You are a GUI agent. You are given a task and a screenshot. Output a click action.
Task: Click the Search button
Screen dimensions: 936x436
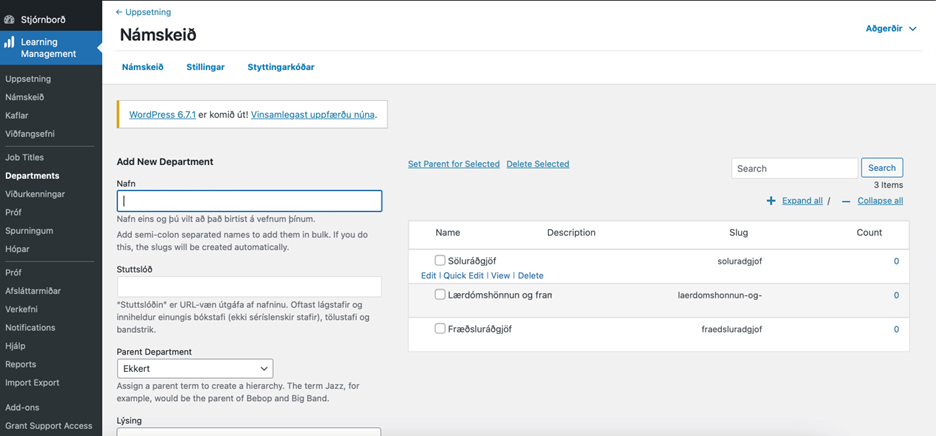point(882,168)
